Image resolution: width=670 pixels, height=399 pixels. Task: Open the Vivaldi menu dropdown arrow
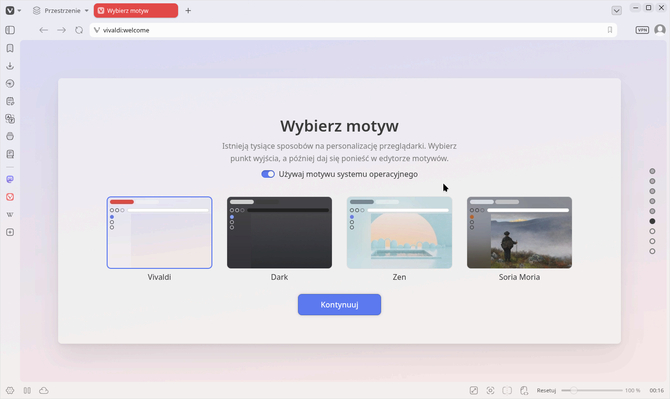[x=19, y=11]
